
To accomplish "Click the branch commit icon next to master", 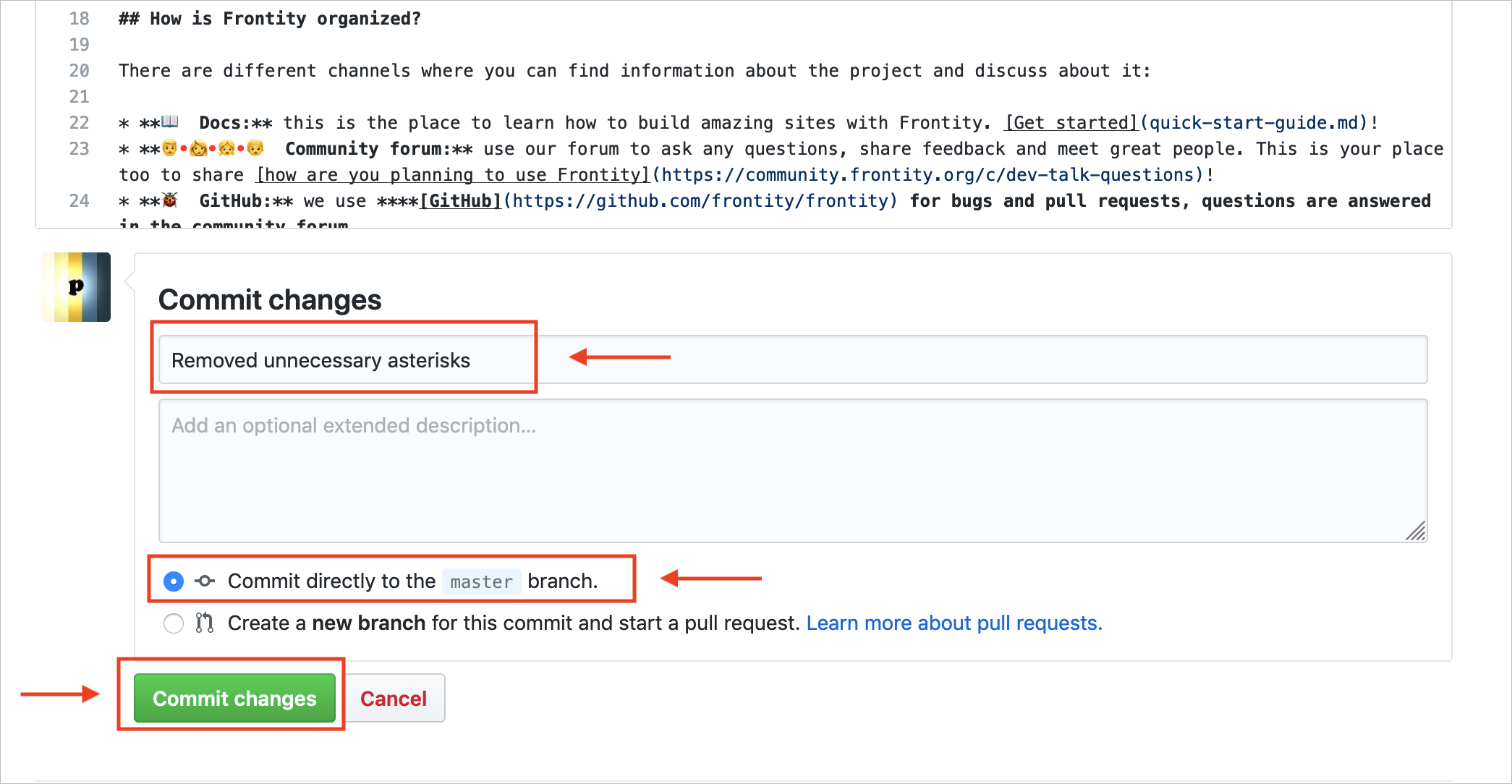I will 205,580.
